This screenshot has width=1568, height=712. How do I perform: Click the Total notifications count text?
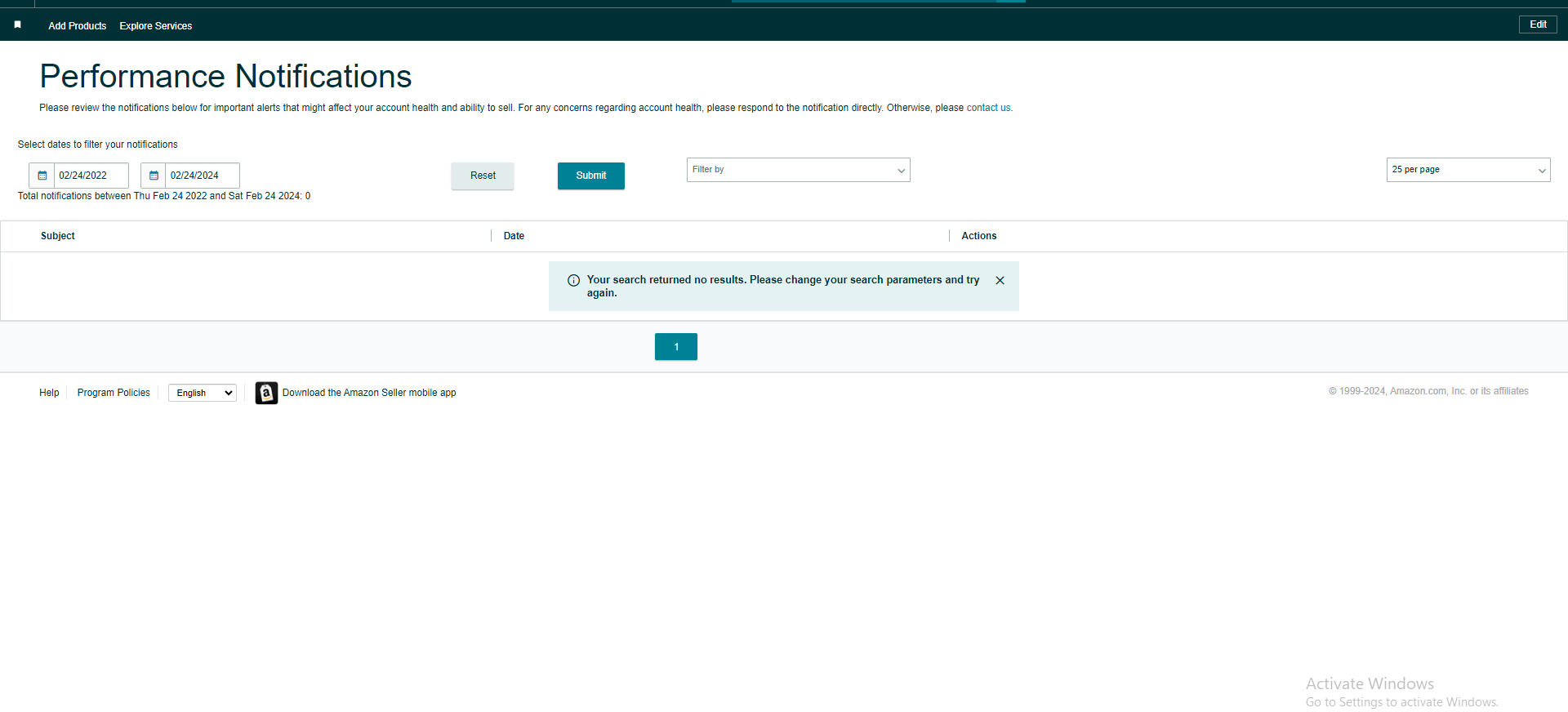pyautogui.click(x=164, y=196)
